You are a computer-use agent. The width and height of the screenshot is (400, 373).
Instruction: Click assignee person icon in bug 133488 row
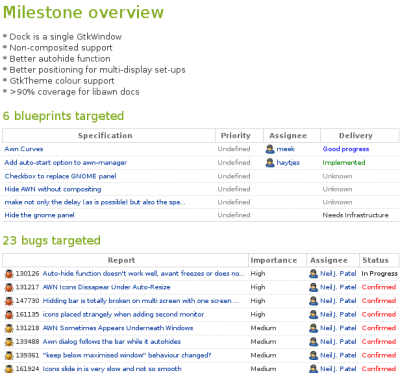pos(313,342)
